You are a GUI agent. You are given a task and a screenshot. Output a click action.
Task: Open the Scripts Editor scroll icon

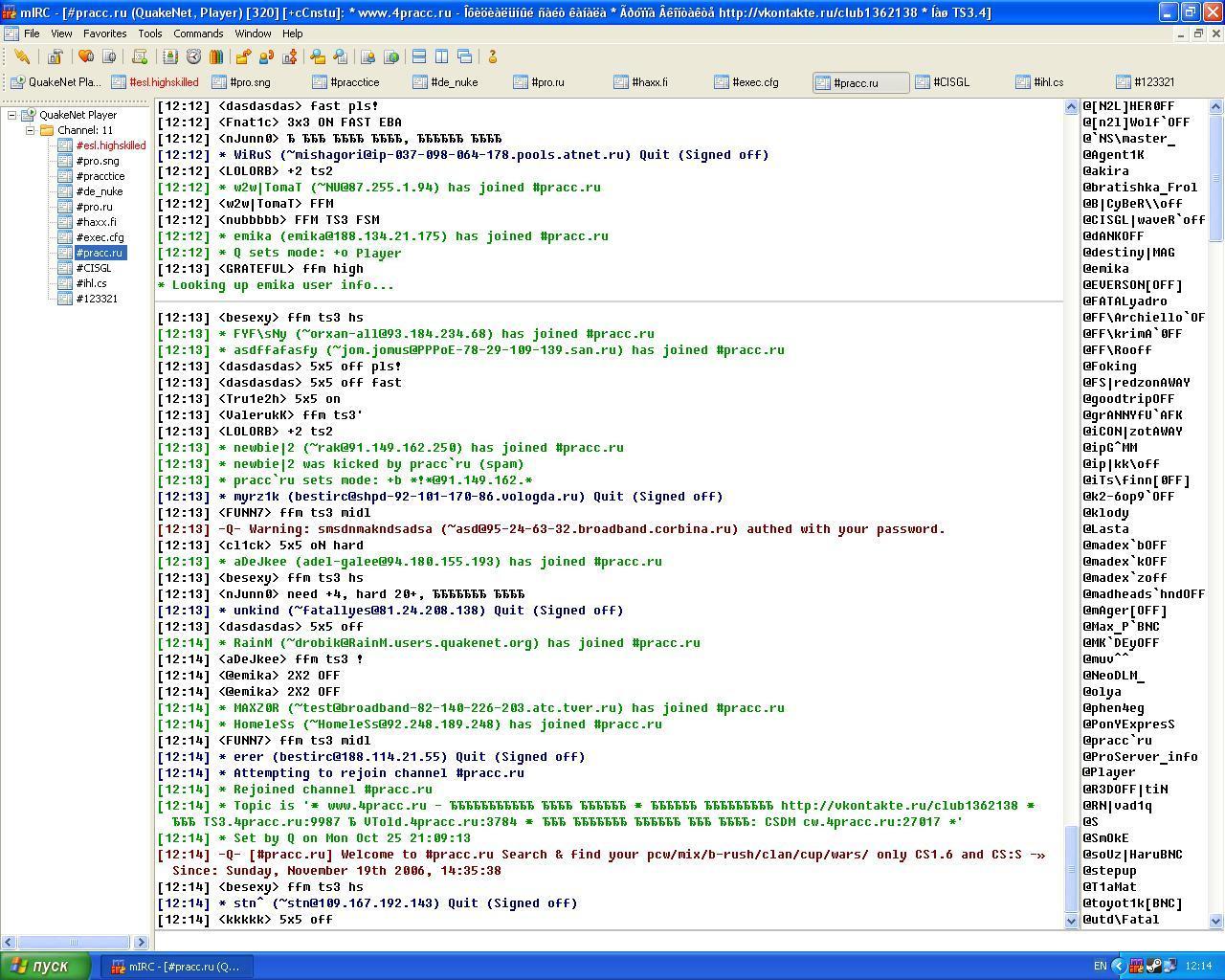[140, 57]
